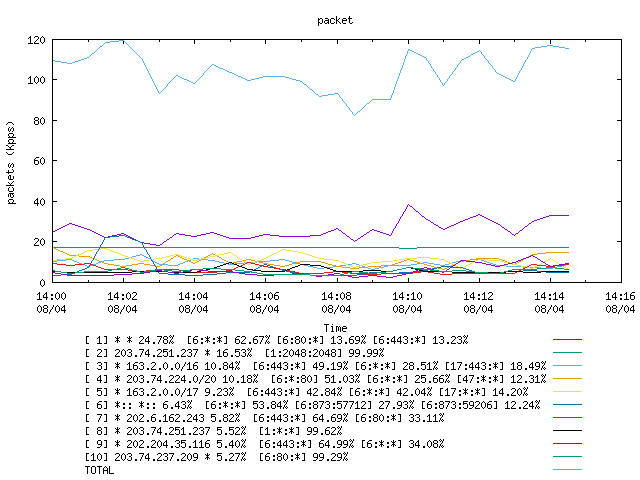Click green line sample for legend entry 2

click(x=567, y=353)
